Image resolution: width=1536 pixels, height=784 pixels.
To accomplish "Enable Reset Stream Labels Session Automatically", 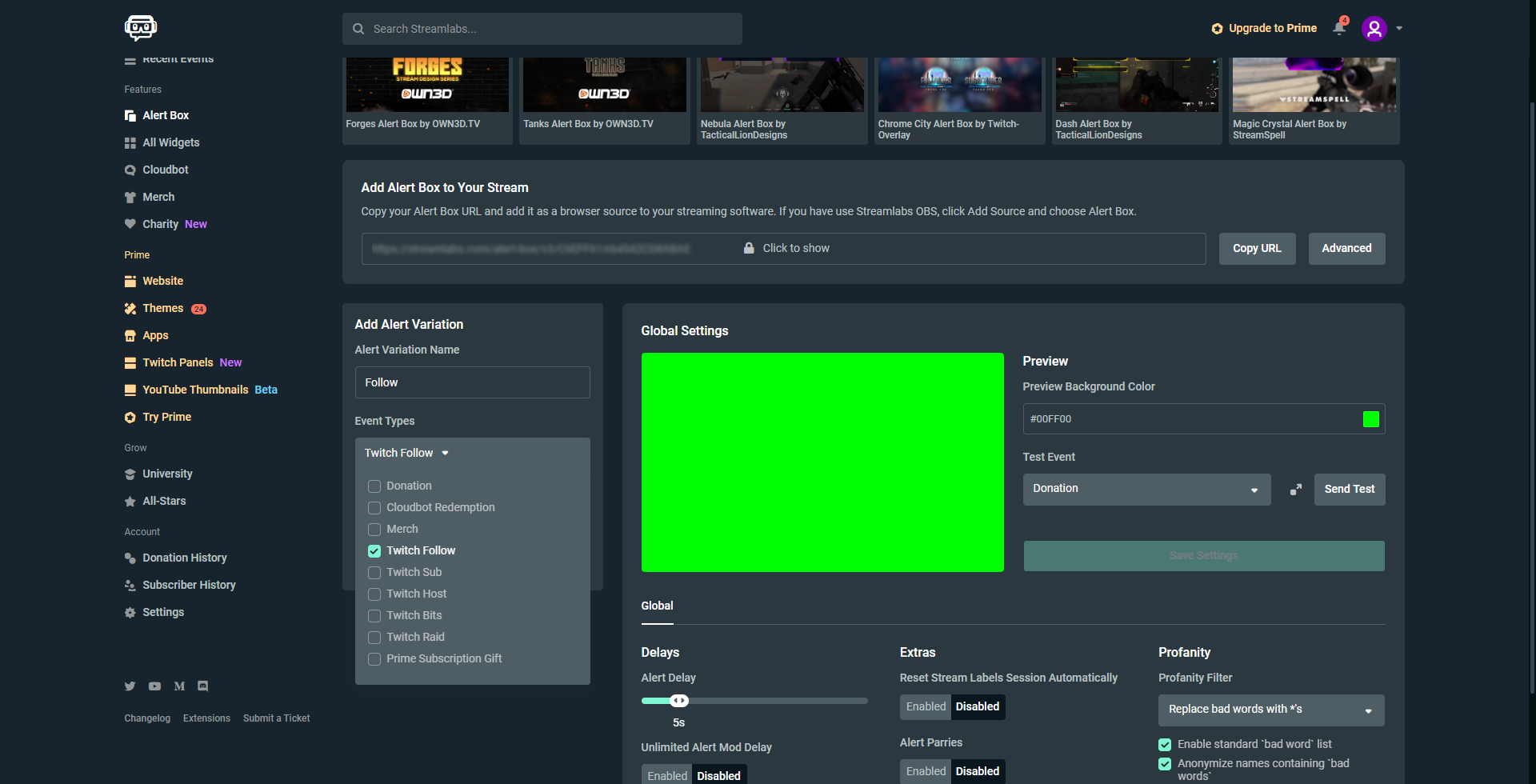I will coord(926,707).
